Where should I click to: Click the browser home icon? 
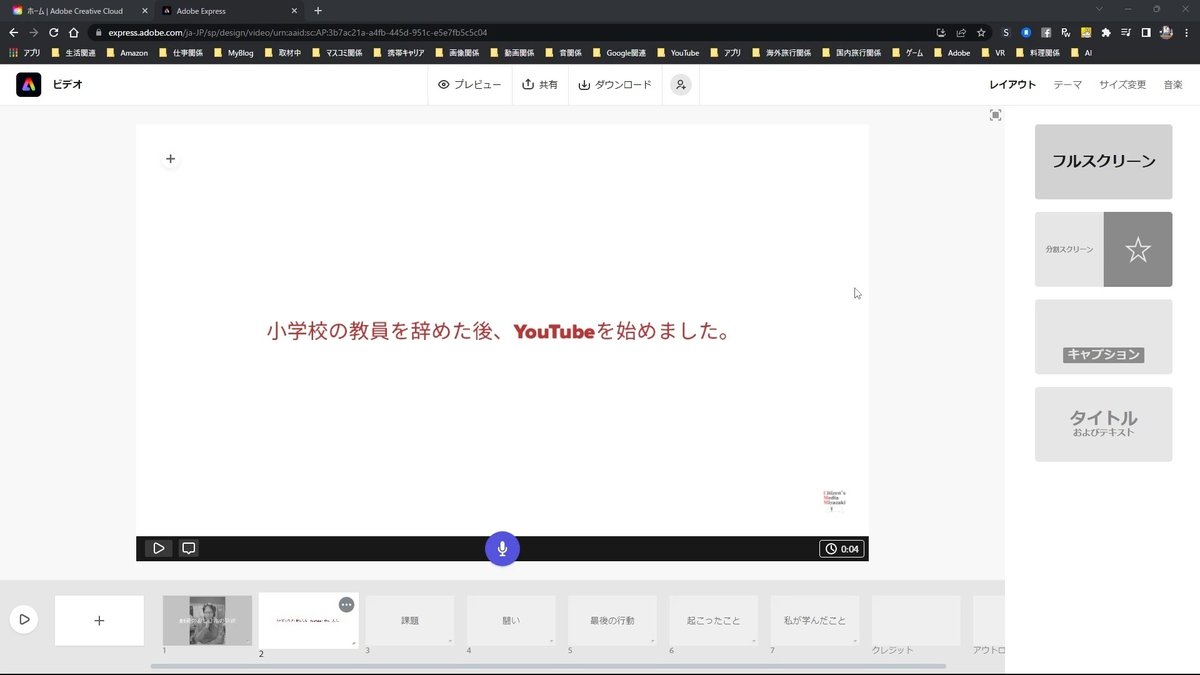(x=74, y=32)
